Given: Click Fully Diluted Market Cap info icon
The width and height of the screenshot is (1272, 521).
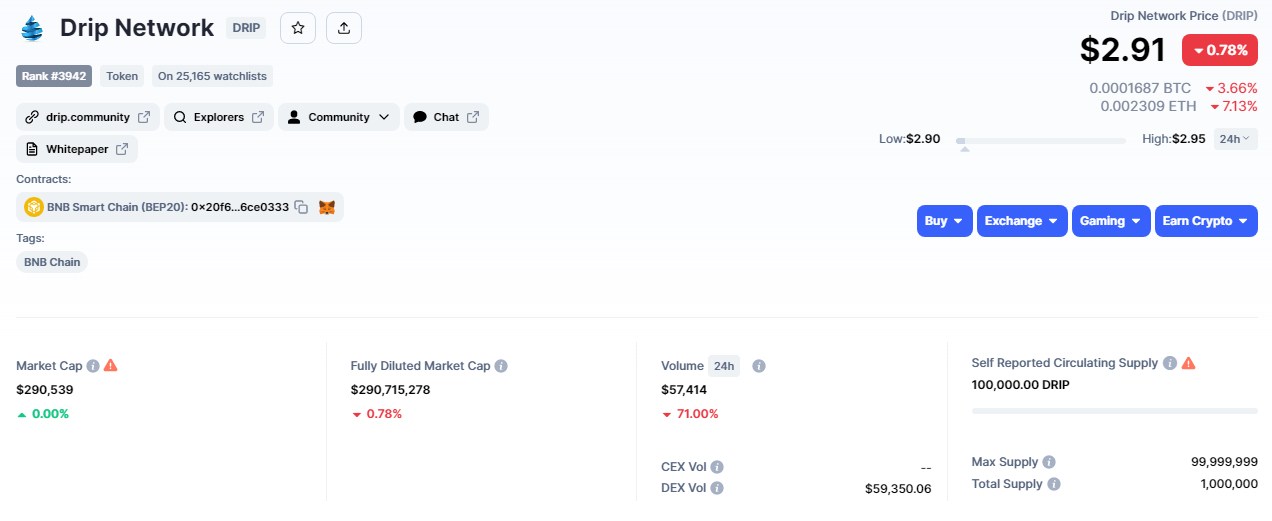Looking at the screenshot, I should [x=501, y=366].
